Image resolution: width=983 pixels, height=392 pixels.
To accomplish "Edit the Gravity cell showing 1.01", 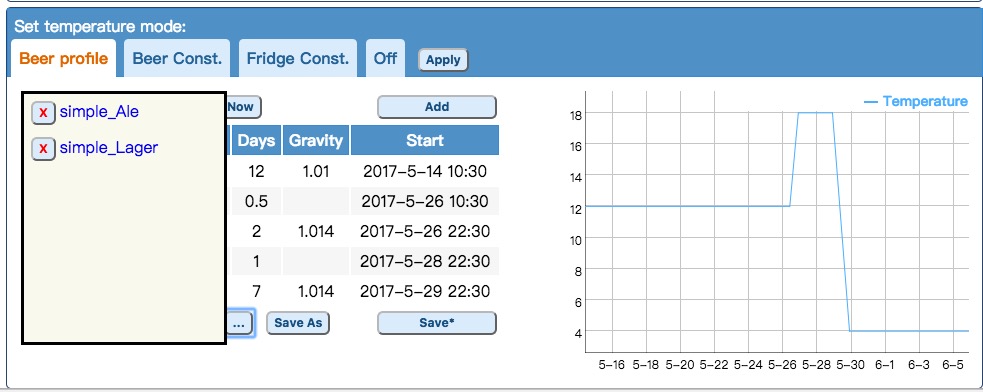I will 316,171.
